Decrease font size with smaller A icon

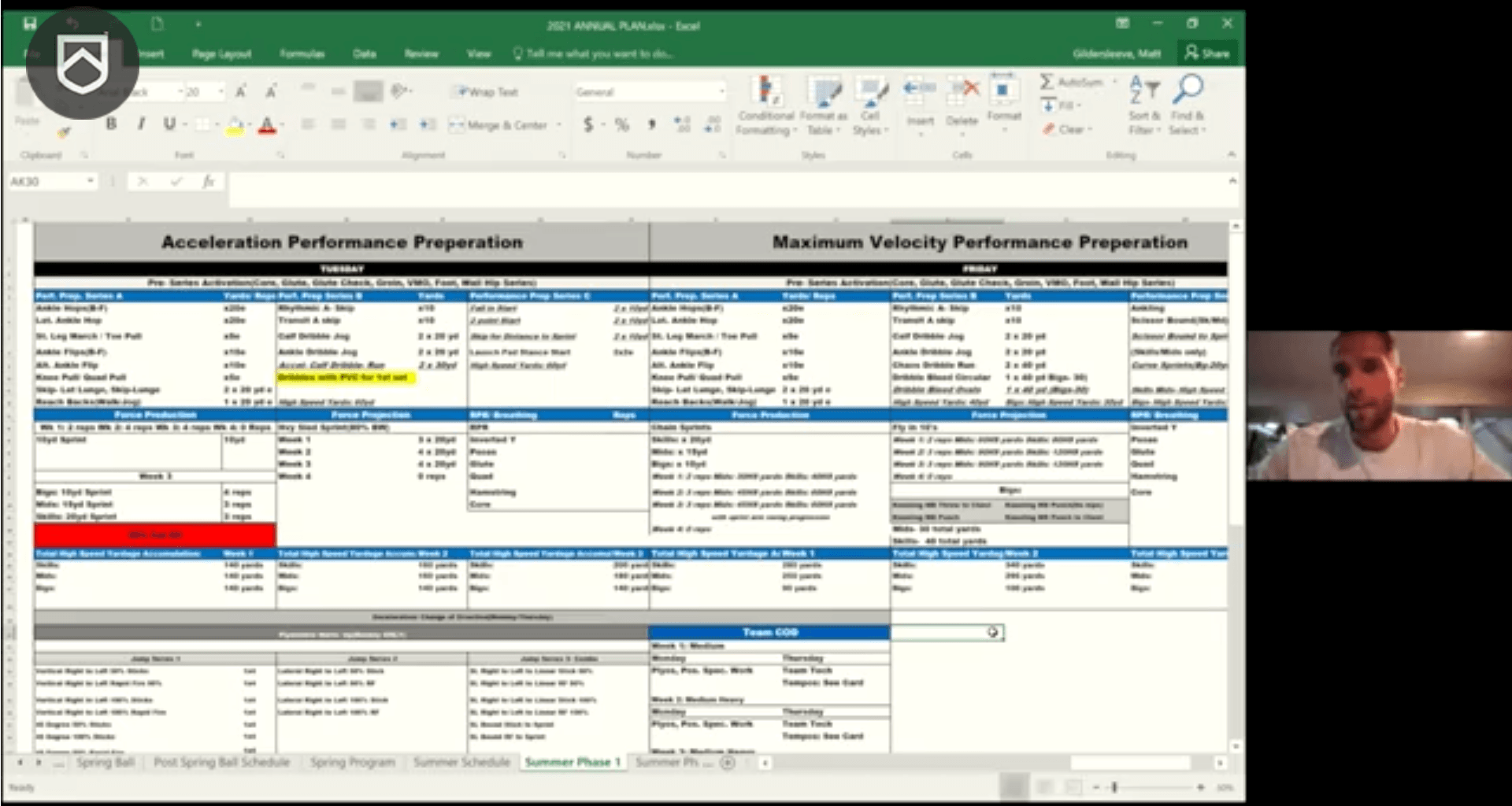[270, 92]
